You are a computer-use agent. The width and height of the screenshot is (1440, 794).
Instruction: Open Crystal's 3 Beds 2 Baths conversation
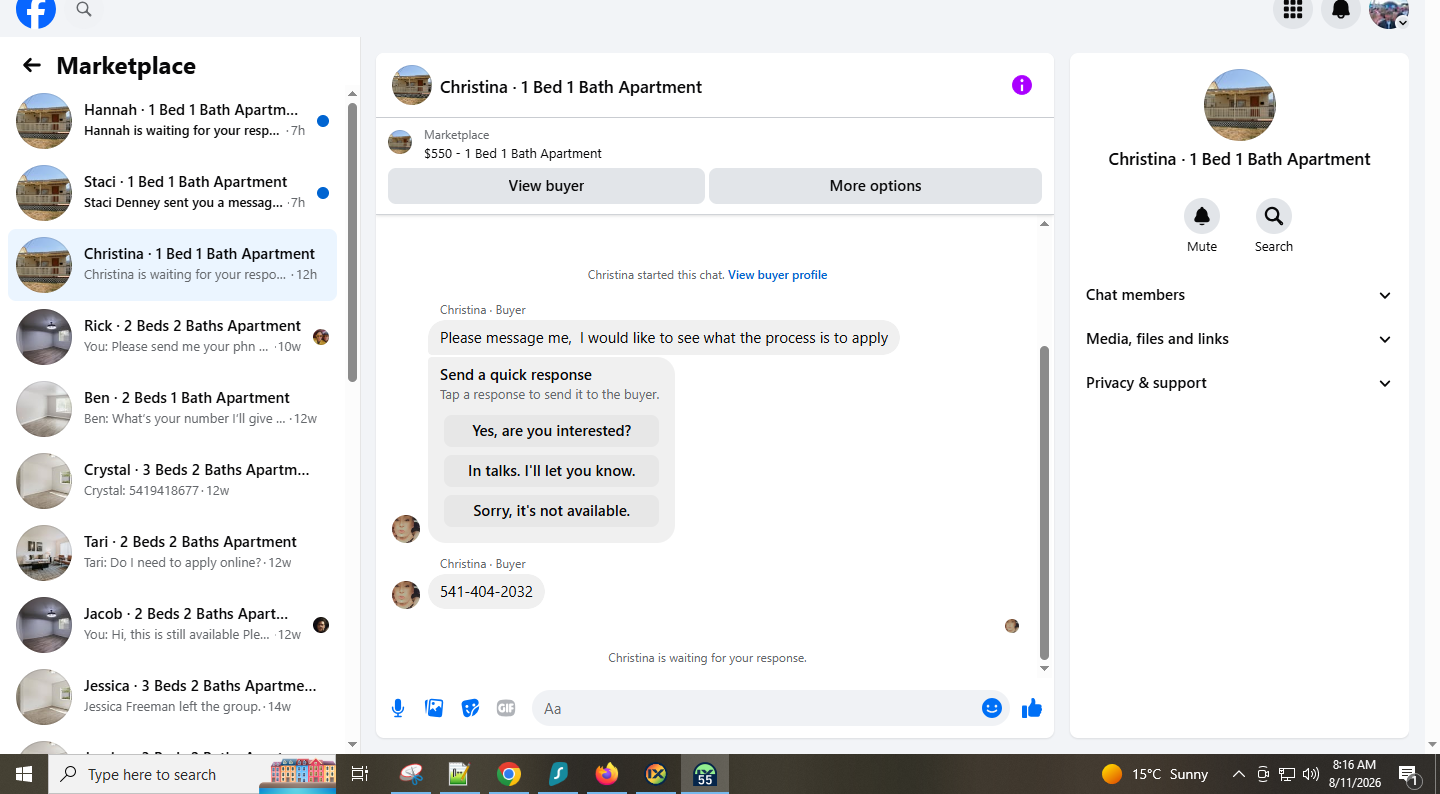172,481
